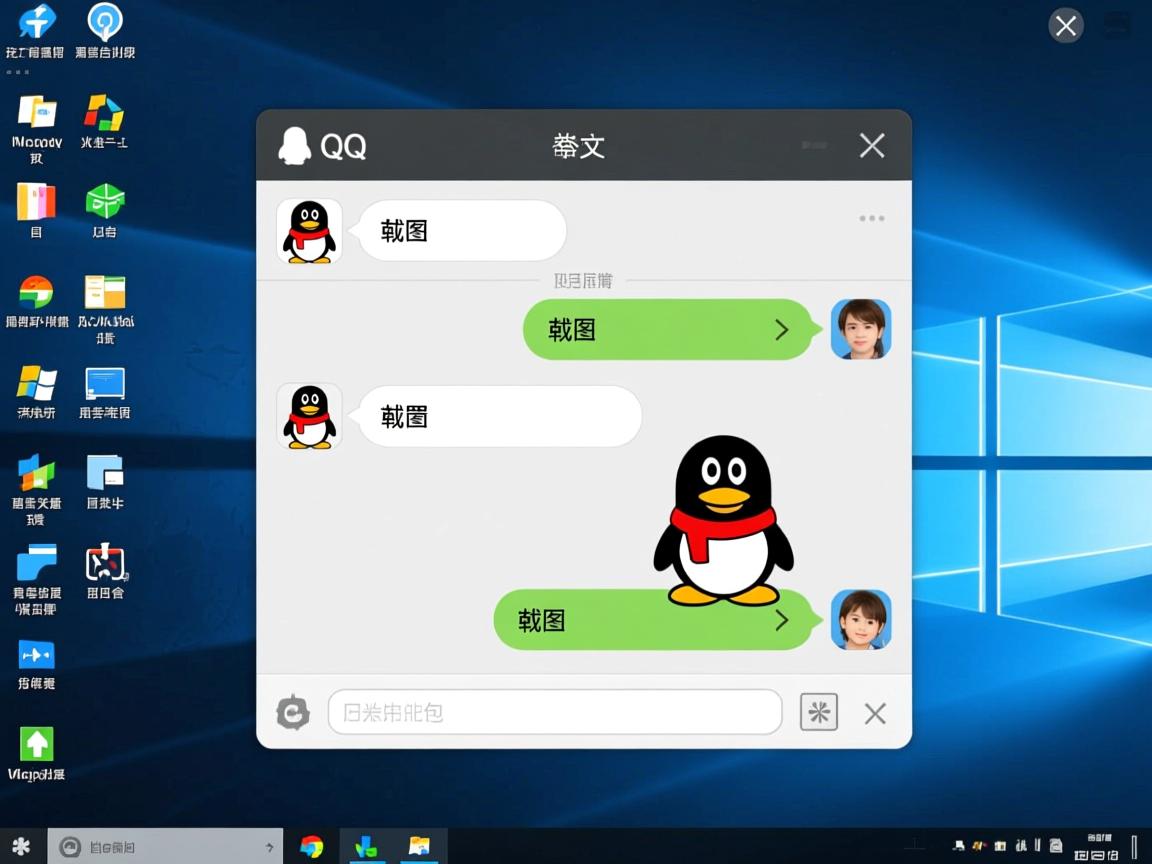
Task: Click the contact's profile photo beside the top green bubble
Action: (861, 329)
